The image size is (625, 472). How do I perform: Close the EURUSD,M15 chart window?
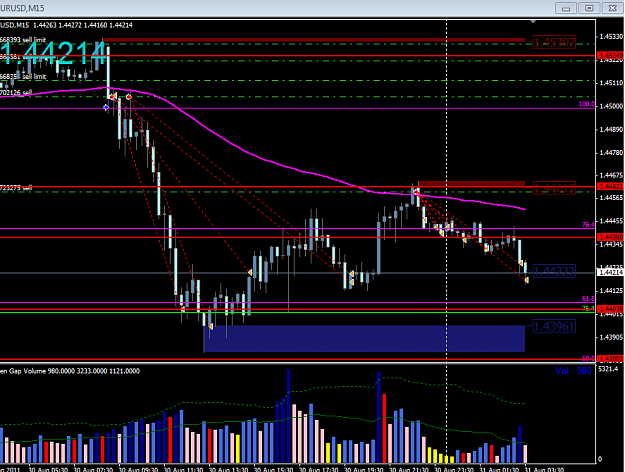click(613, 8)
